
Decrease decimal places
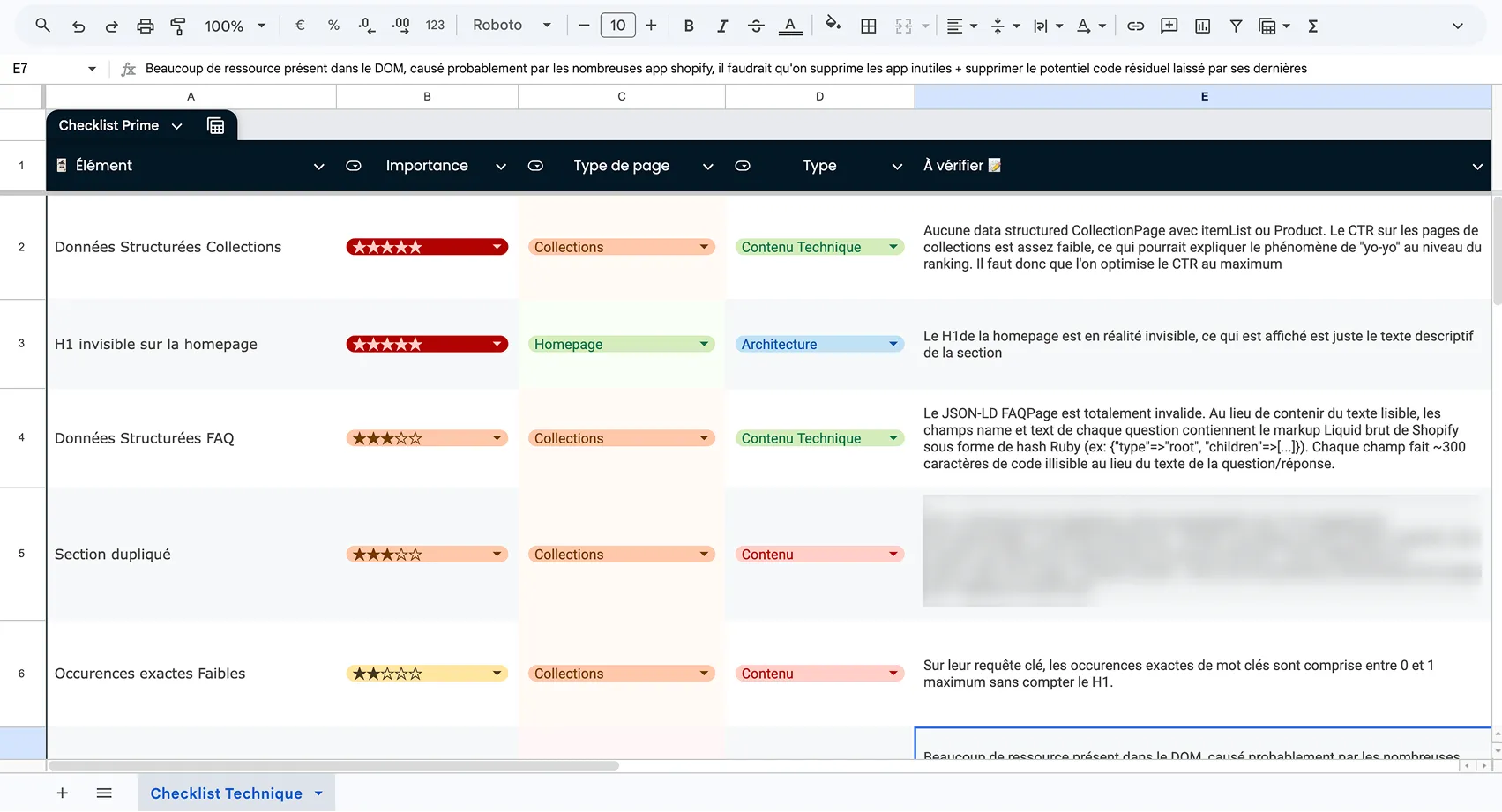tap(367, 26)
